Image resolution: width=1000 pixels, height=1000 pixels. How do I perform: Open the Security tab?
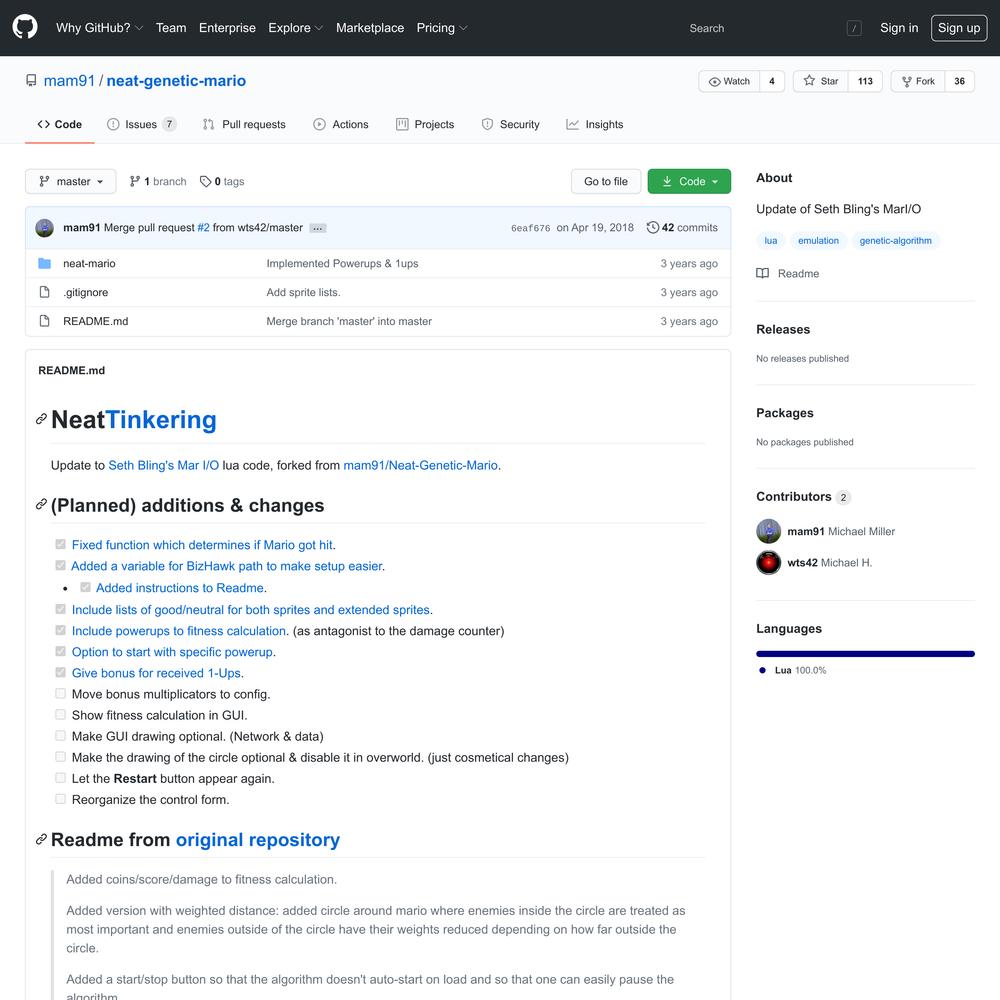[510, 124]
